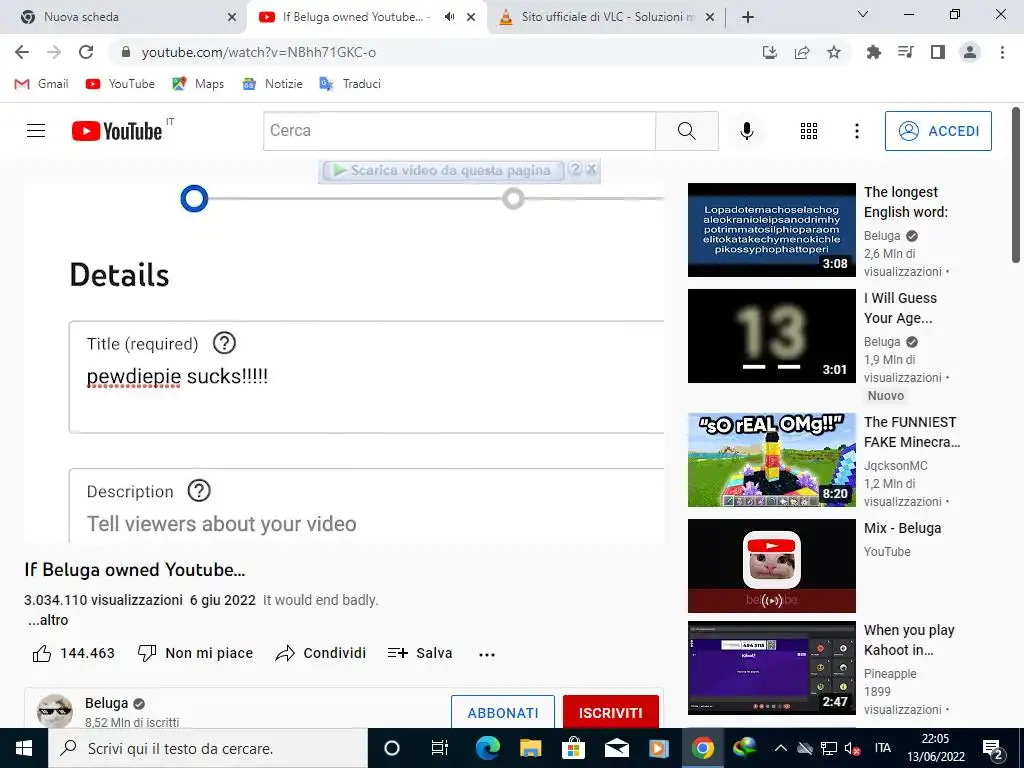Open media controls icon in toolbar
1024x768 pixels.
pos(905,52)
